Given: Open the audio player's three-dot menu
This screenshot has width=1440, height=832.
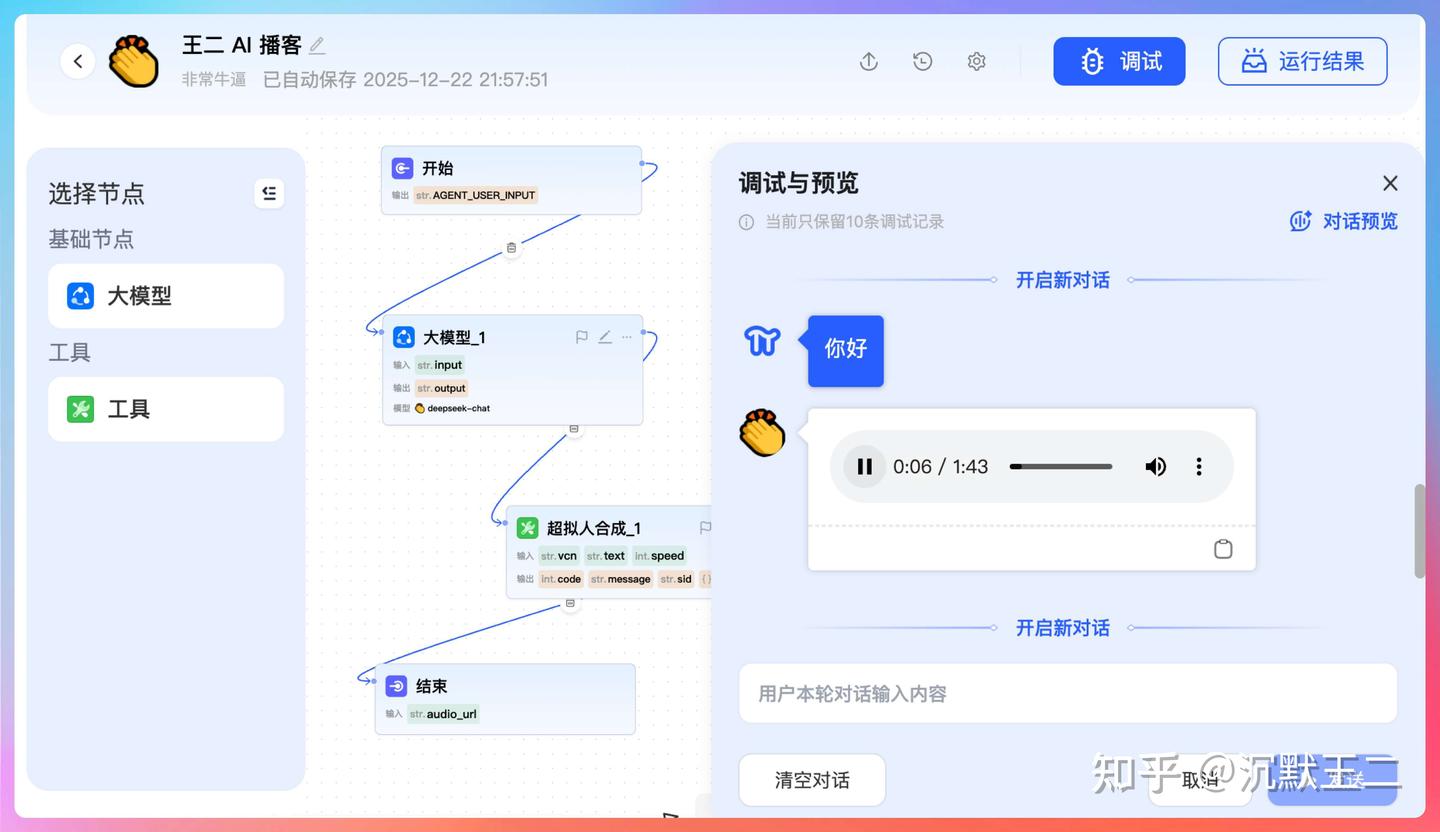Looking at the screenshot, I should [1198, 466].
